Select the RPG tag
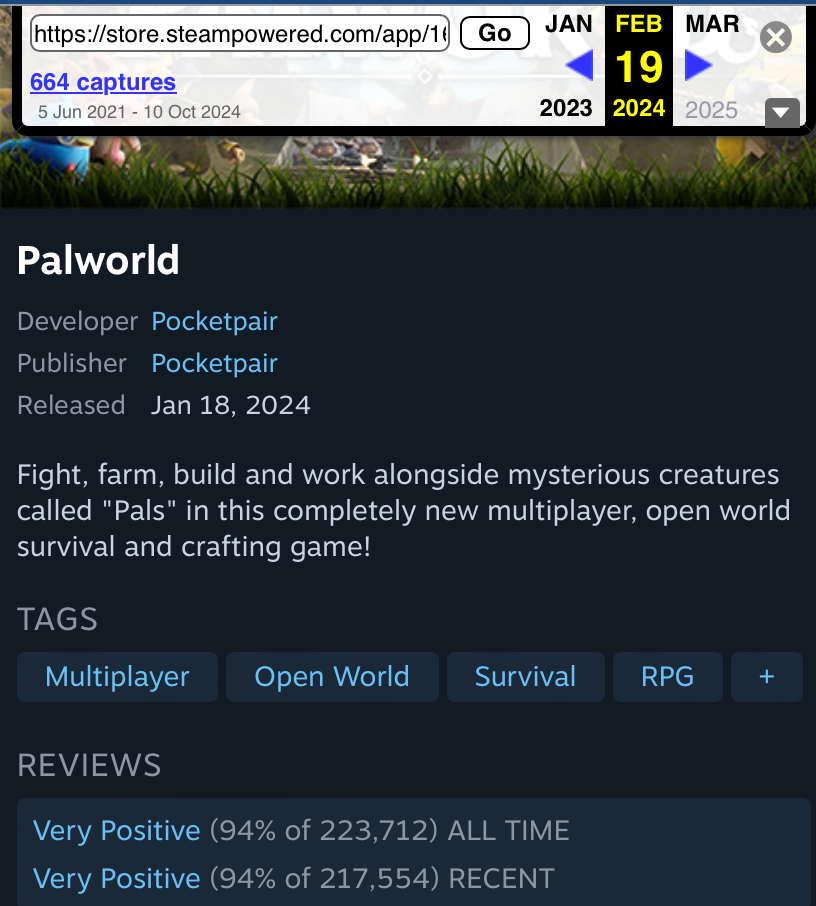Screen dimensions: 816x906 click(667, 677)
